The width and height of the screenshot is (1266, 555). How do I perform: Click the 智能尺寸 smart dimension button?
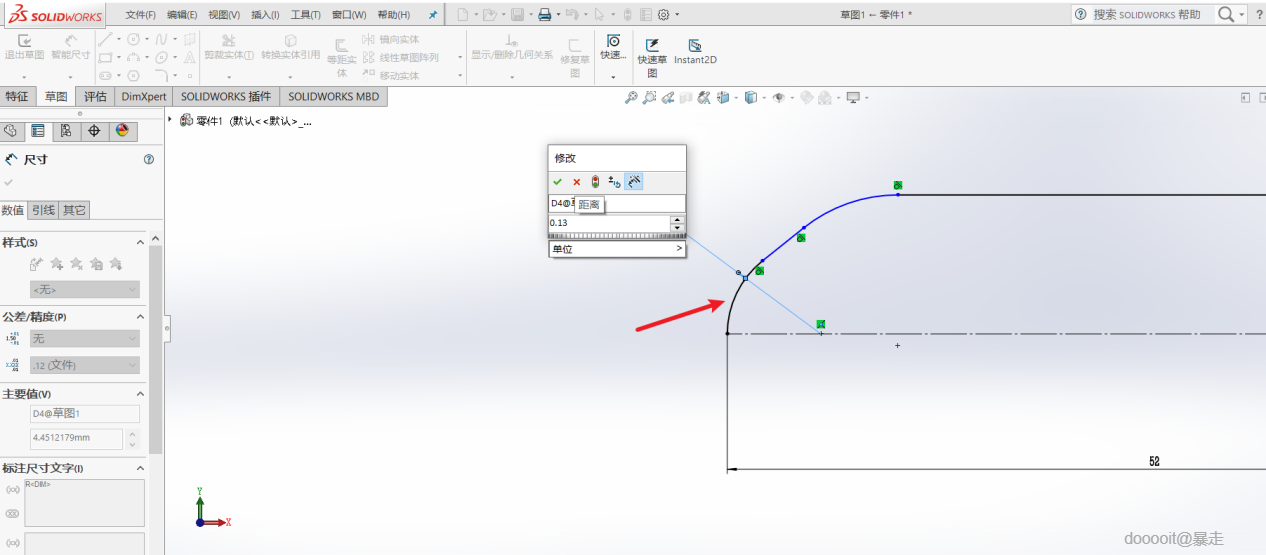pos(70,47)
